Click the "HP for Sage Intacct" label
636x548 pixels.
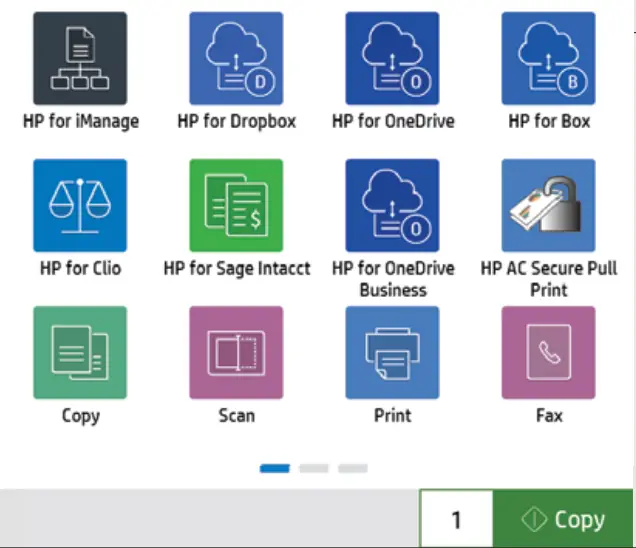237,269
